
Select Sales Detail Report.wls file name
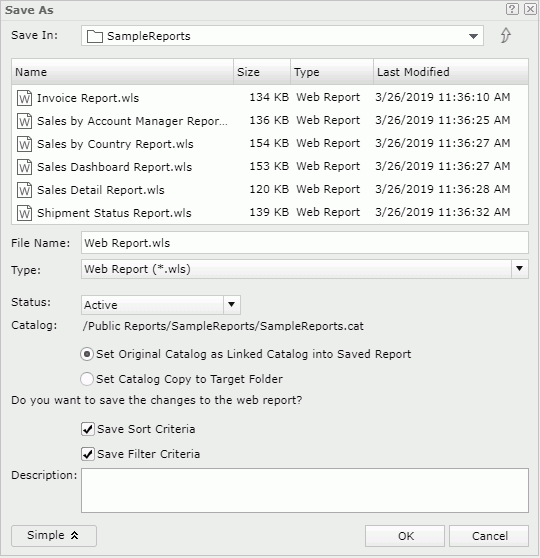101,190
